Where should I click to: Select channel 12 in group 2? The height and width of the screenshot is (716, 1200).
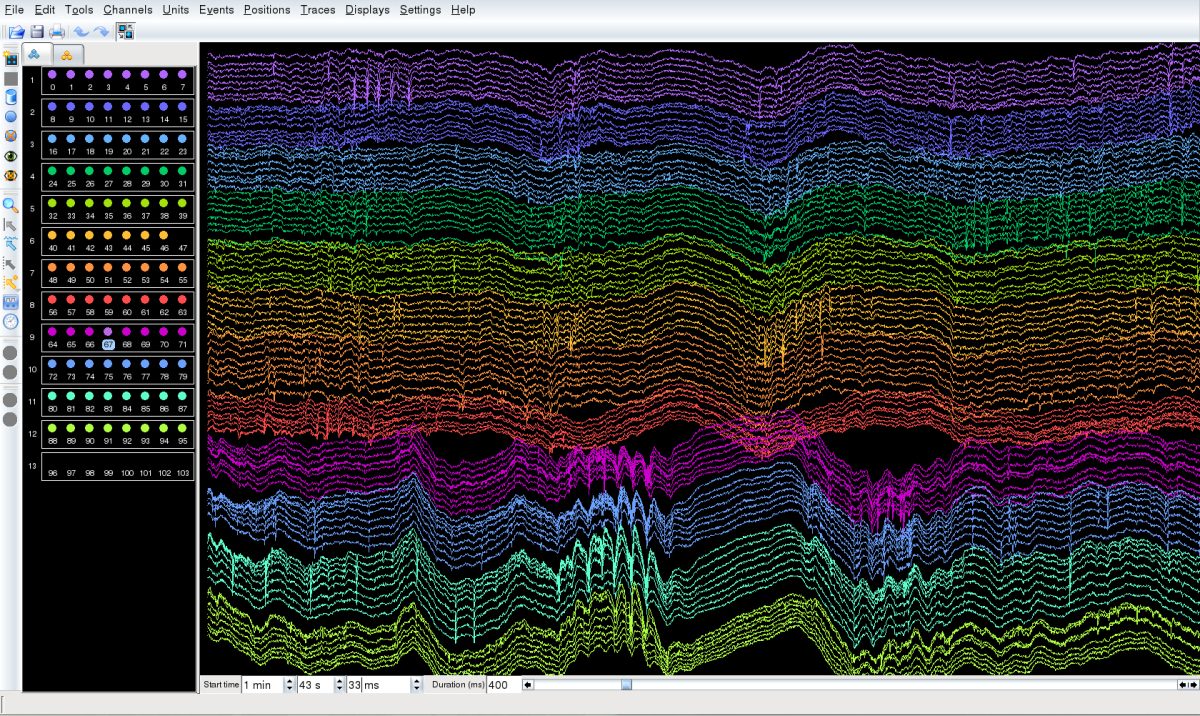pos(127,107)
